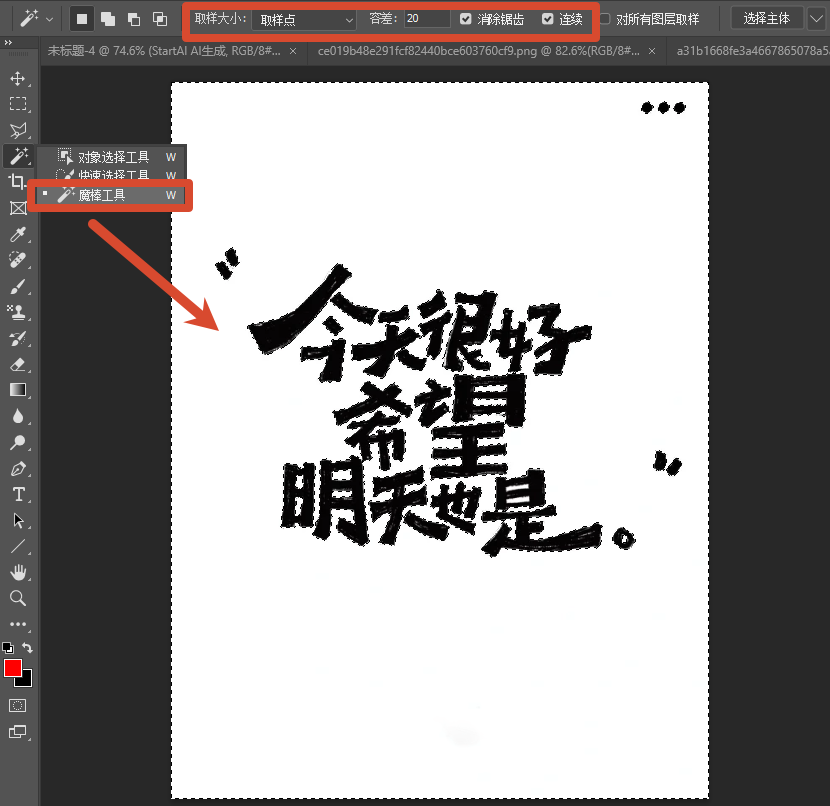
Task: Select the Polygonal Lasso tool
Action: coord(17,130)
